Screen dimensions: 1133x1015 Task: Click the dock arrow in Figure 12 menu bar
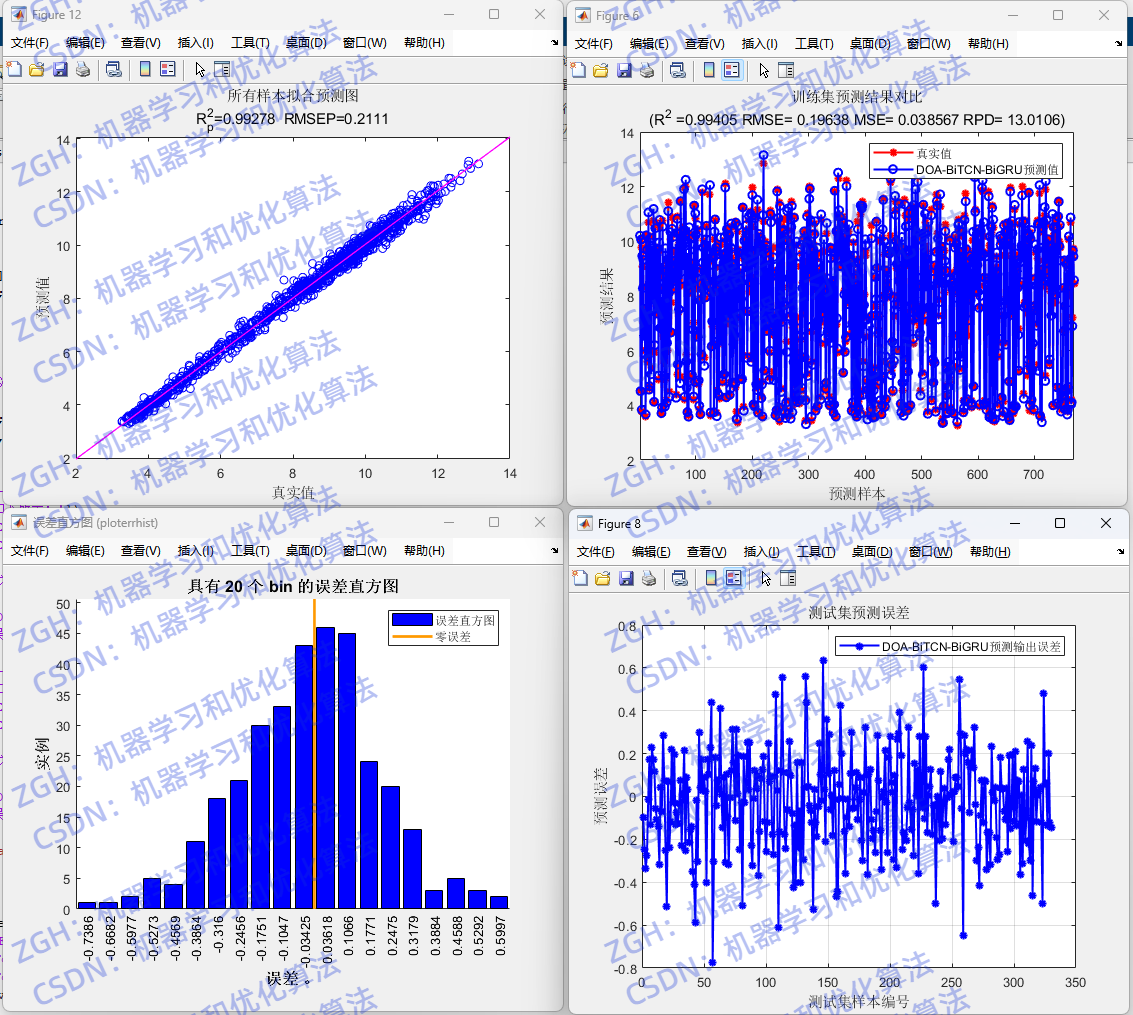[554, 43]
